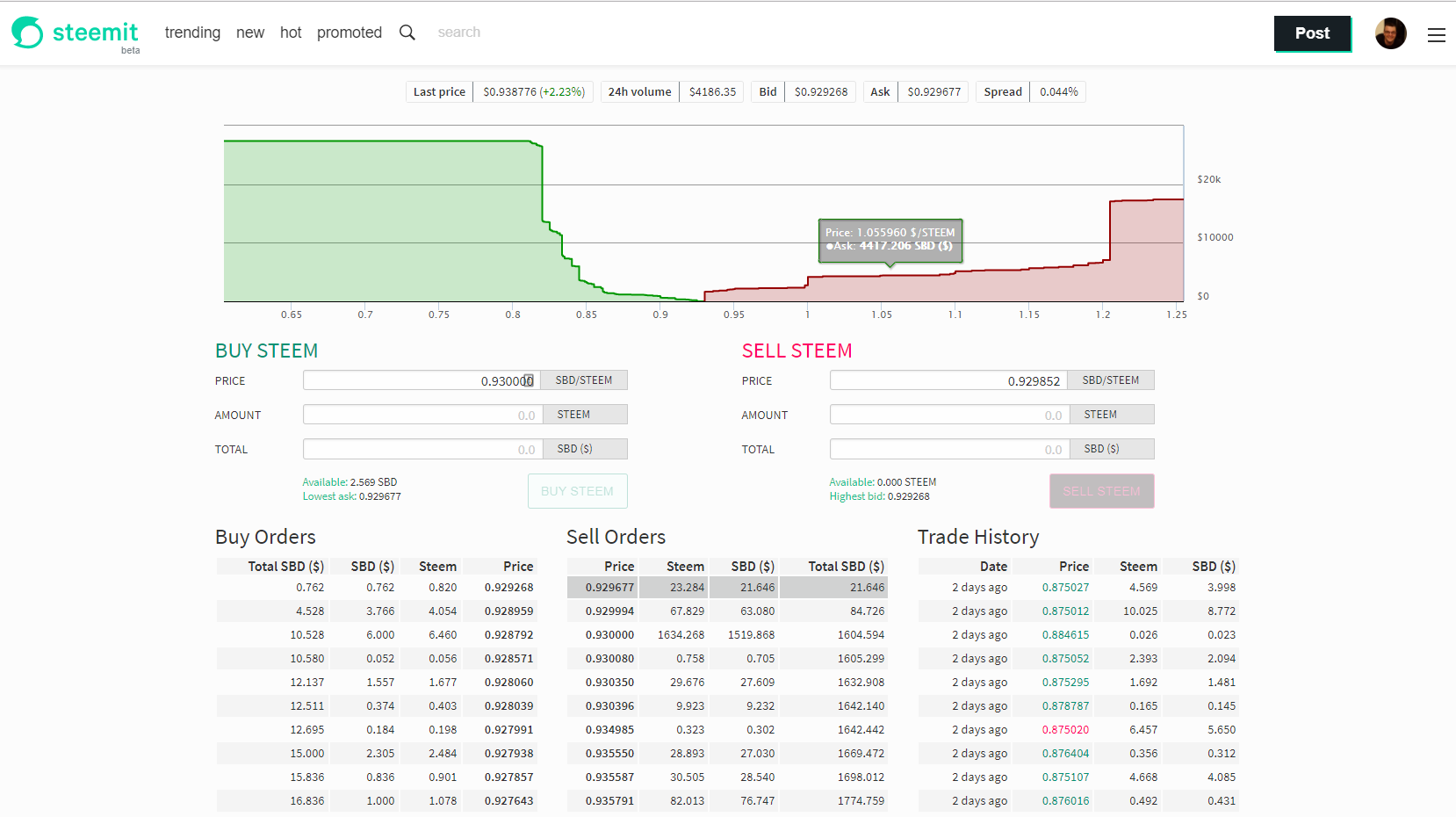
Task: Click the Ask value $0.929677
Action: point(933,91)
